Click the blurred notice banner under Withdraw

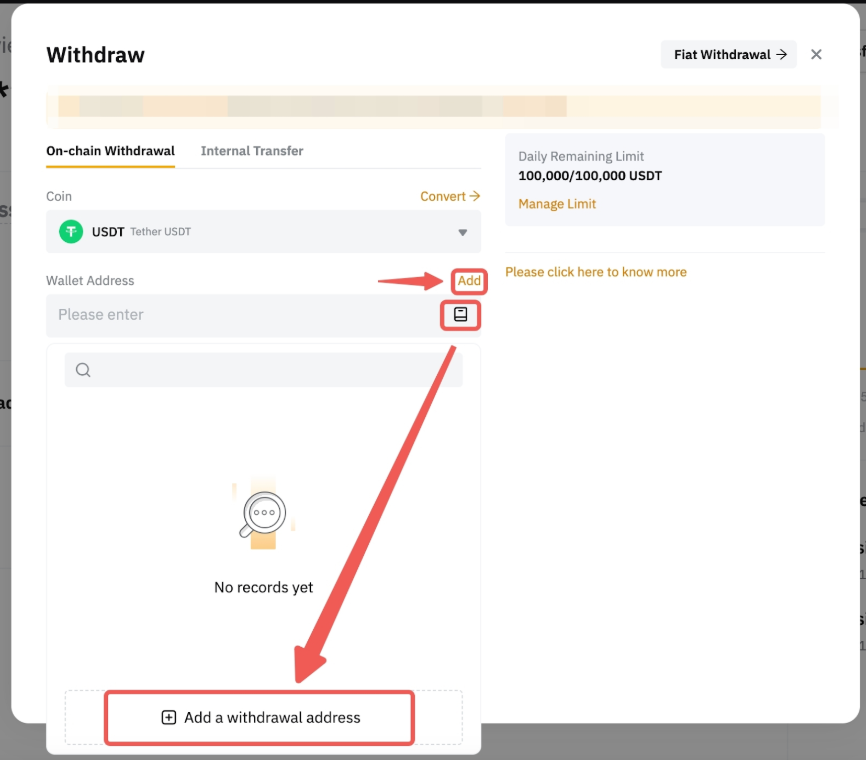[433, 106]
